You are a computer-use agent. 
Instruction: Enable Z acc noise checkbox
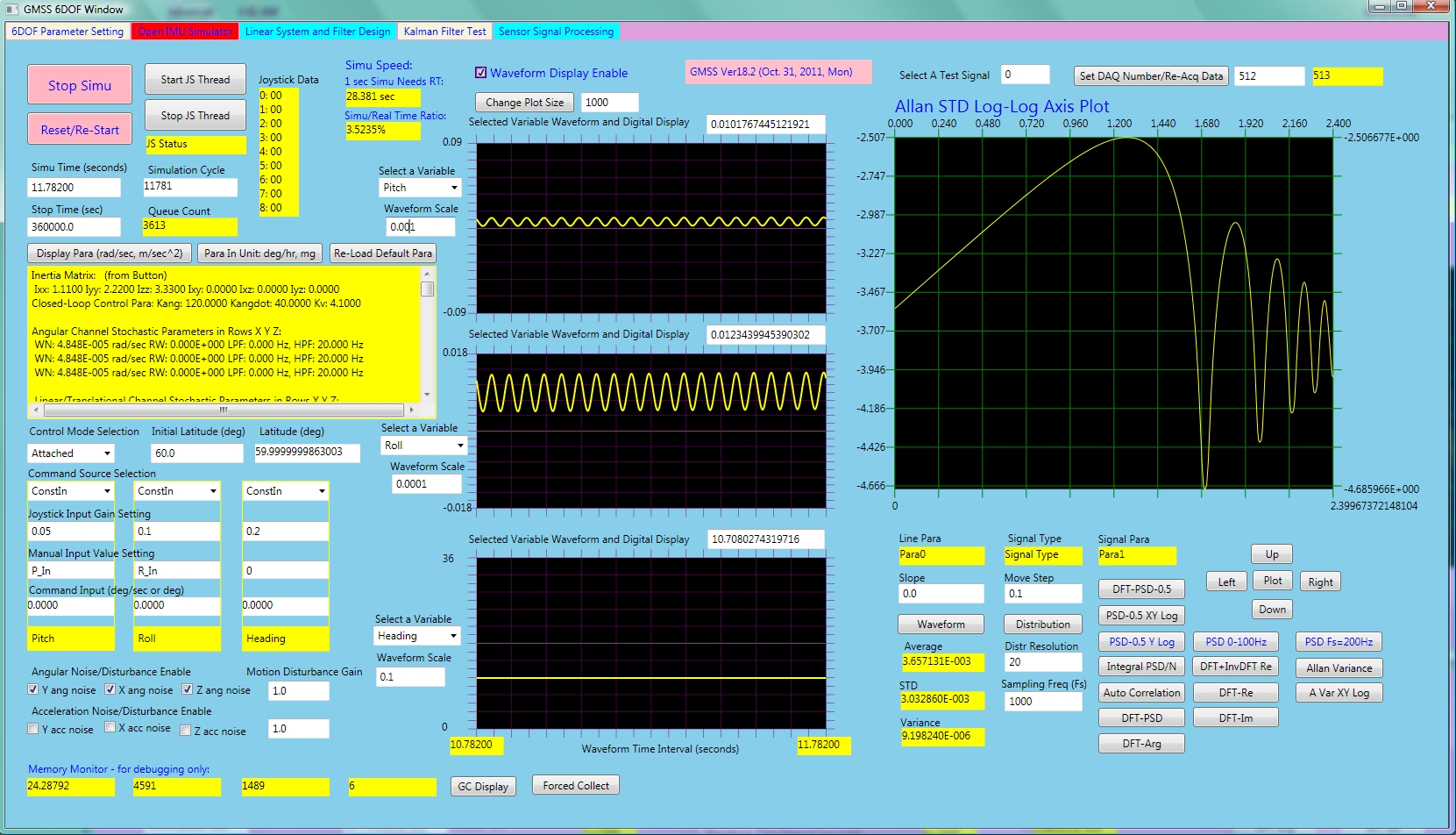tap(186, 730)
